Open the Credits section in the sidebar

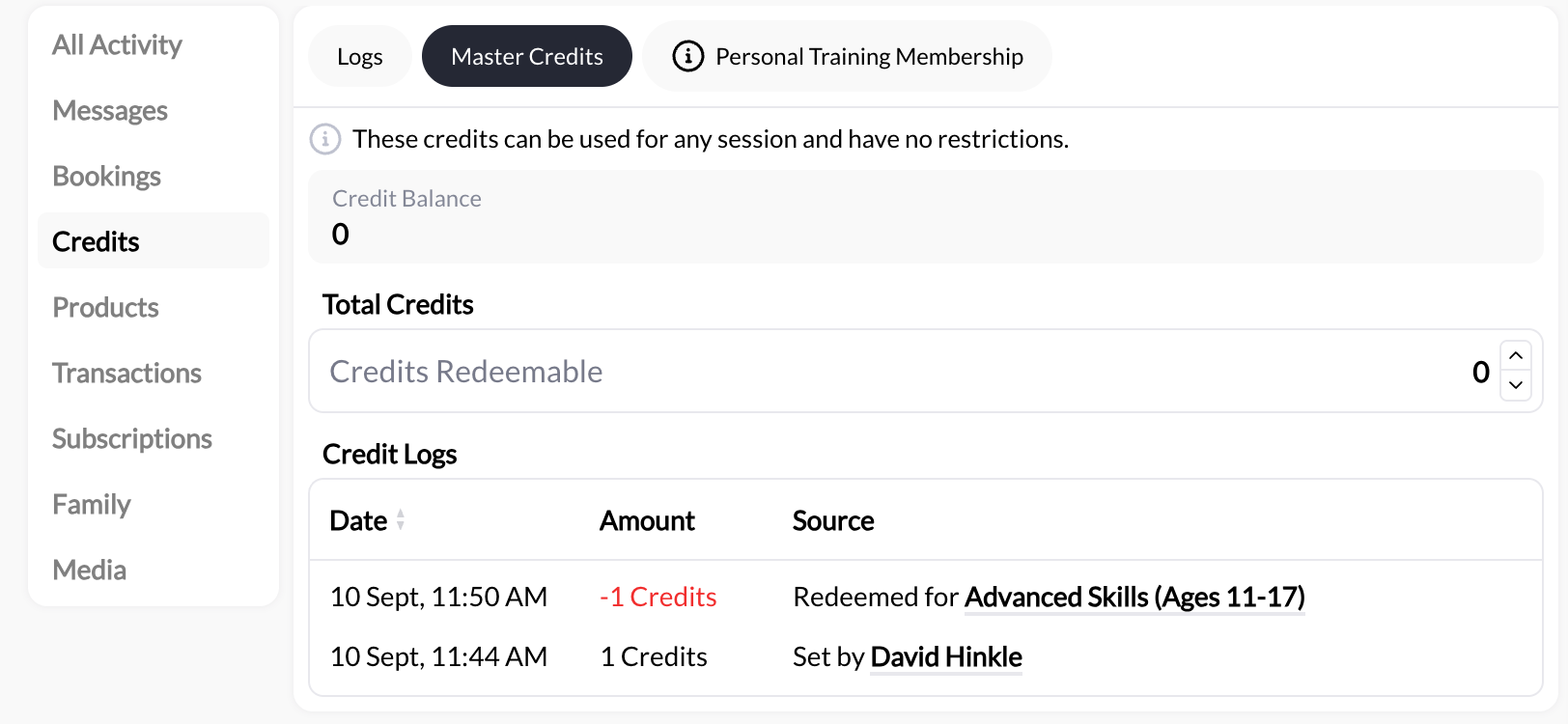coord(95,240)
